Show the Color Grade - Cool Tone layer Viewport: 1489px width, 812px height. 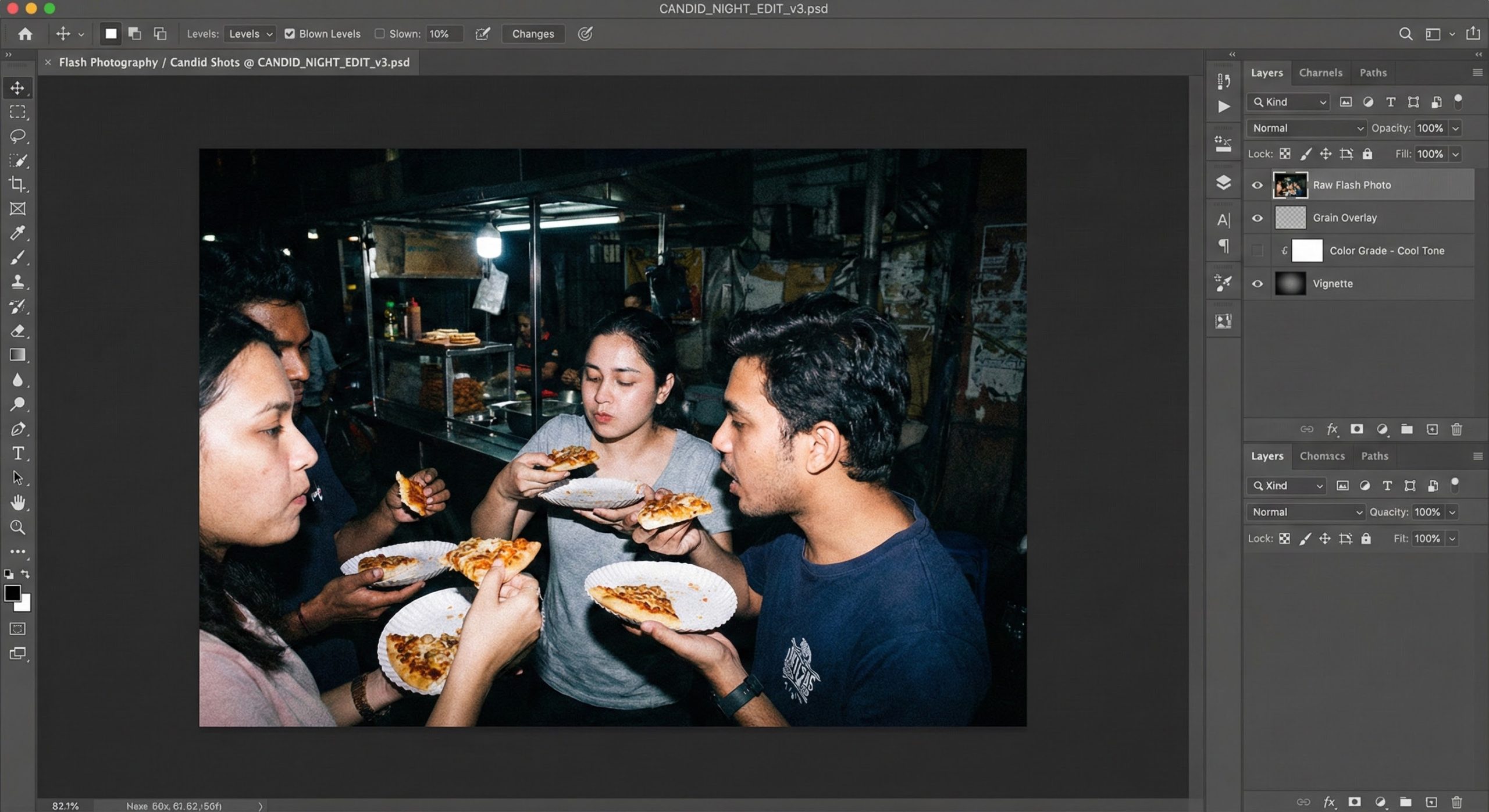(x=1257, y=251)
